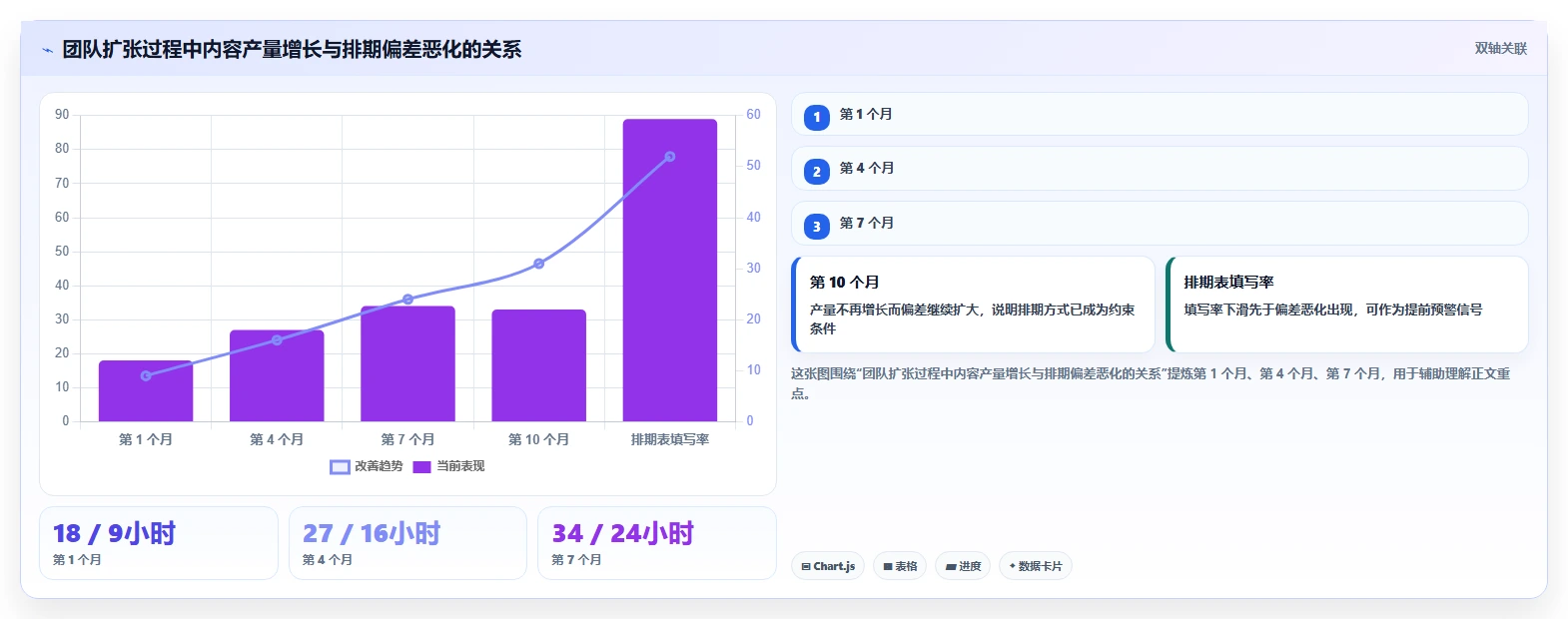Open the 第 4 个月 list row
The image size is (1568, 619).
1160,169
